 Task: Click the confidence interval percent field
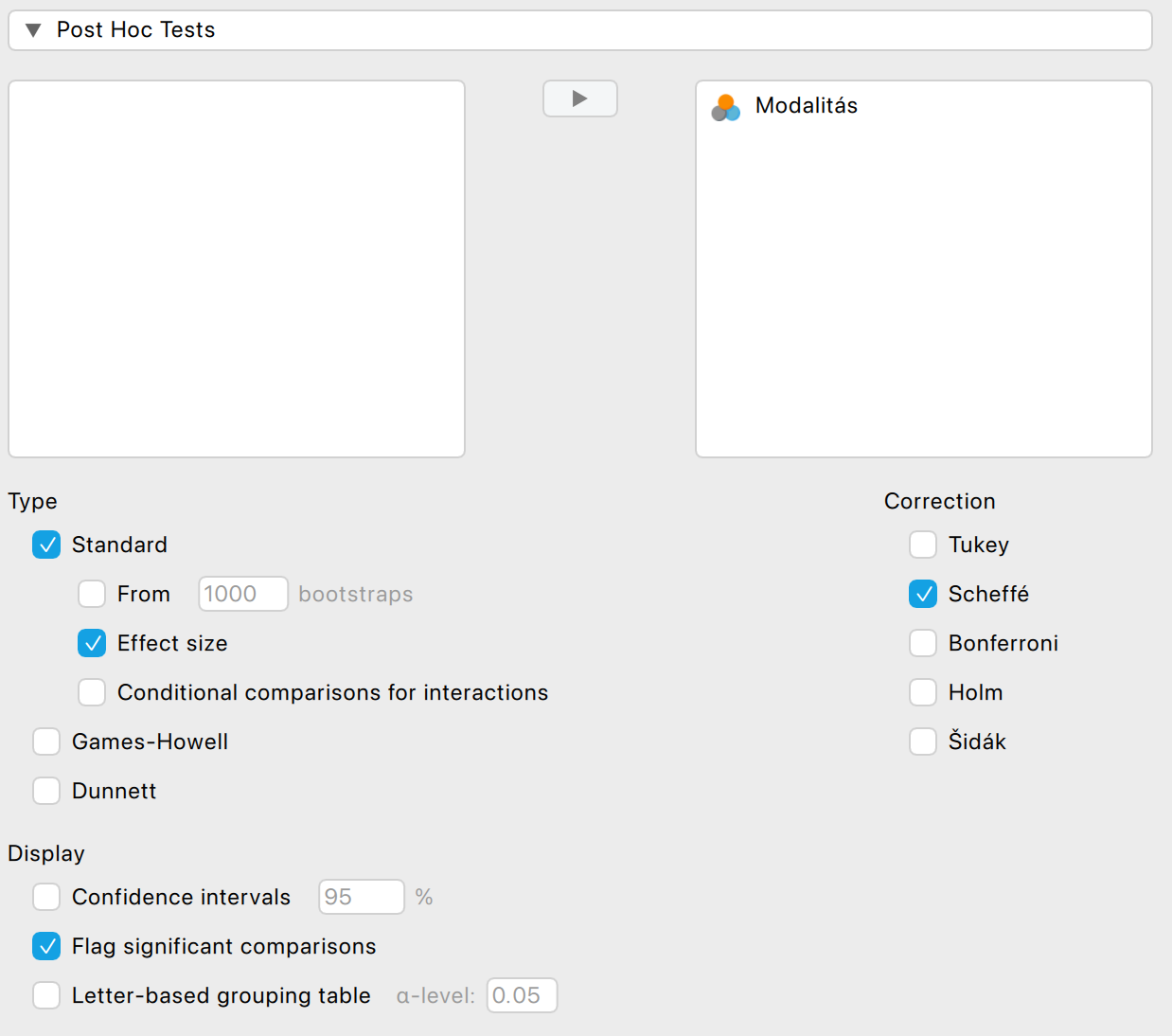(x=361, y=897)
